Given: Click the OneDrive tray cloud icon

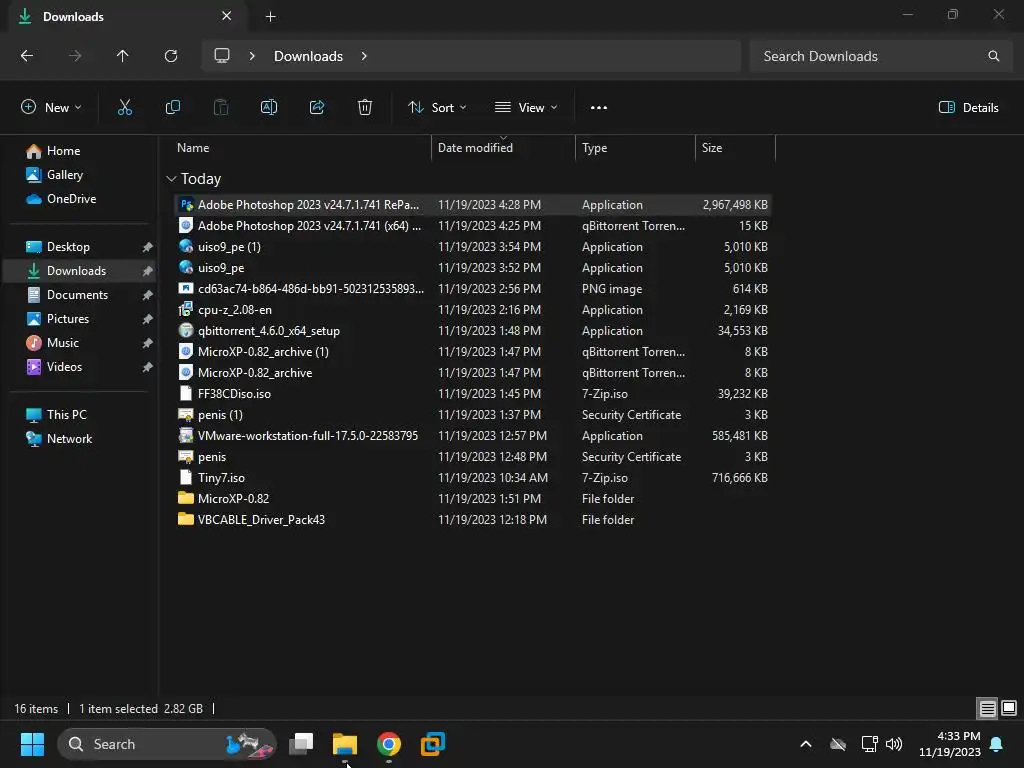Looking at the screenshot, I should click(838, 744).
